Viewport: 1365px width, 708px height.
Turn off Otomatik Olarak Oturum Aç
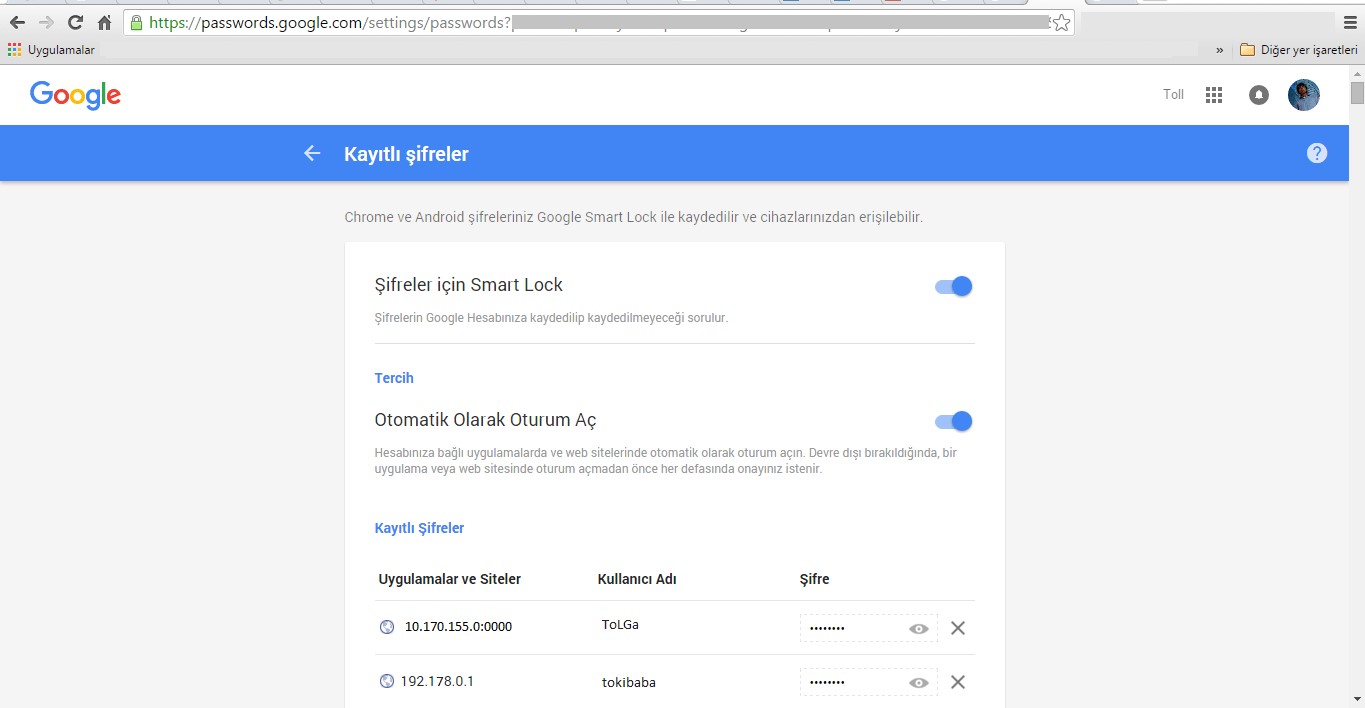pyautogui.click(x=952, y=421)
